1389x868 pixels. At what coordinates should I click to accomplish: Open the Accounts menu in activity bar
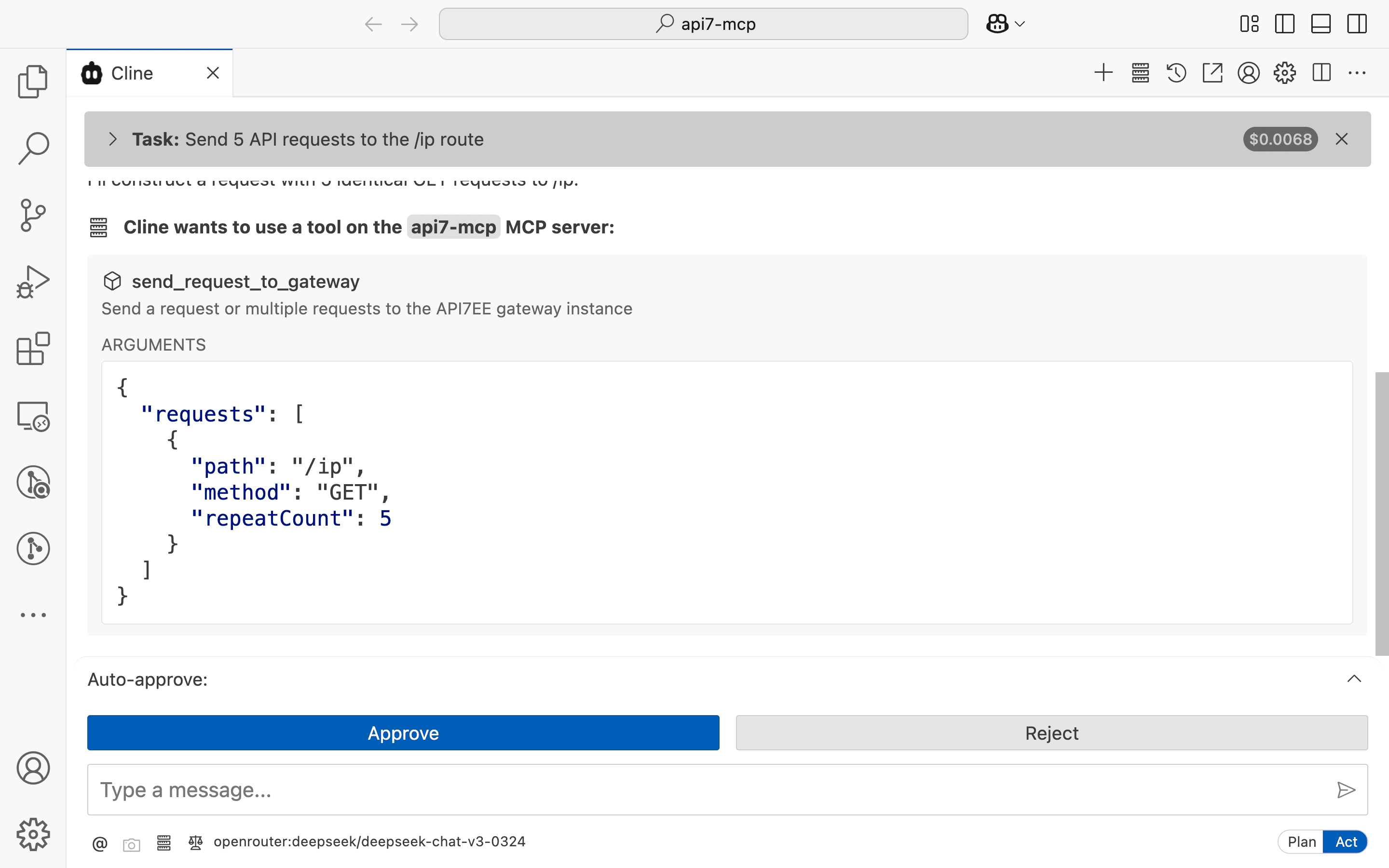pos(33,768)
